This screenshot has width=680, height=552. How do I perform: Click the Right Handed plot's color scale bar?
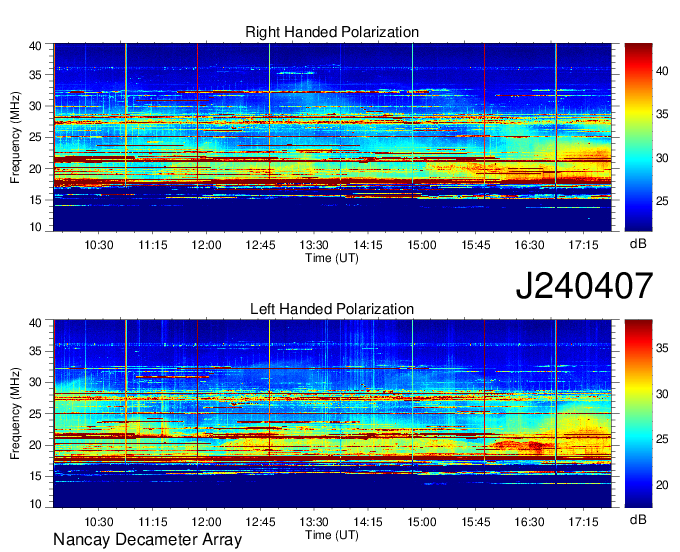638,137
